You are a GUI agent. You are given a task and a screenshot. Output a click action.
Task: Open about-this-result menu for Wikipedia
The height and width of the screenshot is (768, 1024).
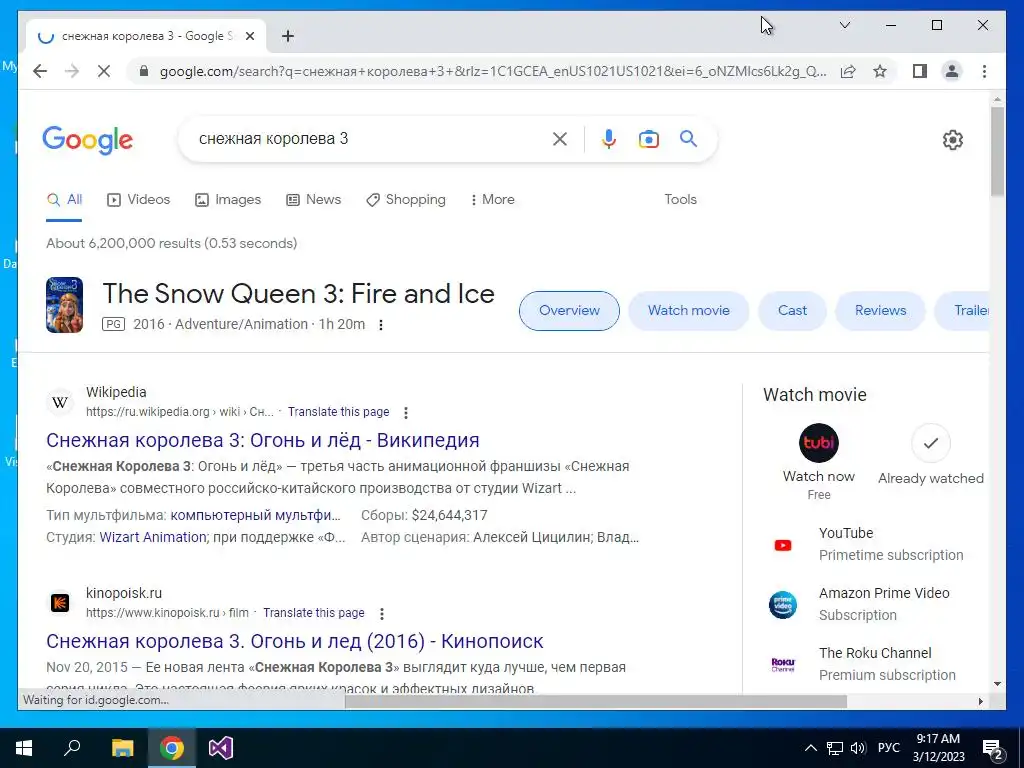click(406, 413)
